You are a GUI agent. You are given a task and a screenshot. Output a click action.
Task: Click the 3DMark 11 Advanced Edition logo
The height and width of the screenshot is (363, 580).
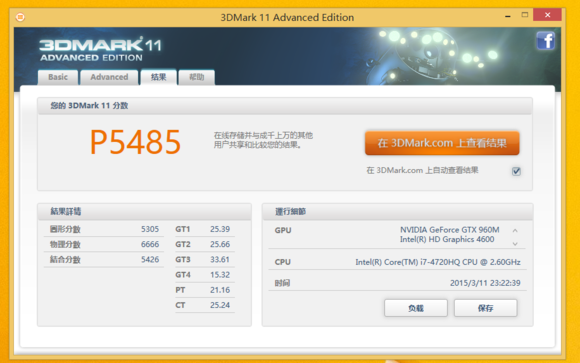click(x=100, y=49)
